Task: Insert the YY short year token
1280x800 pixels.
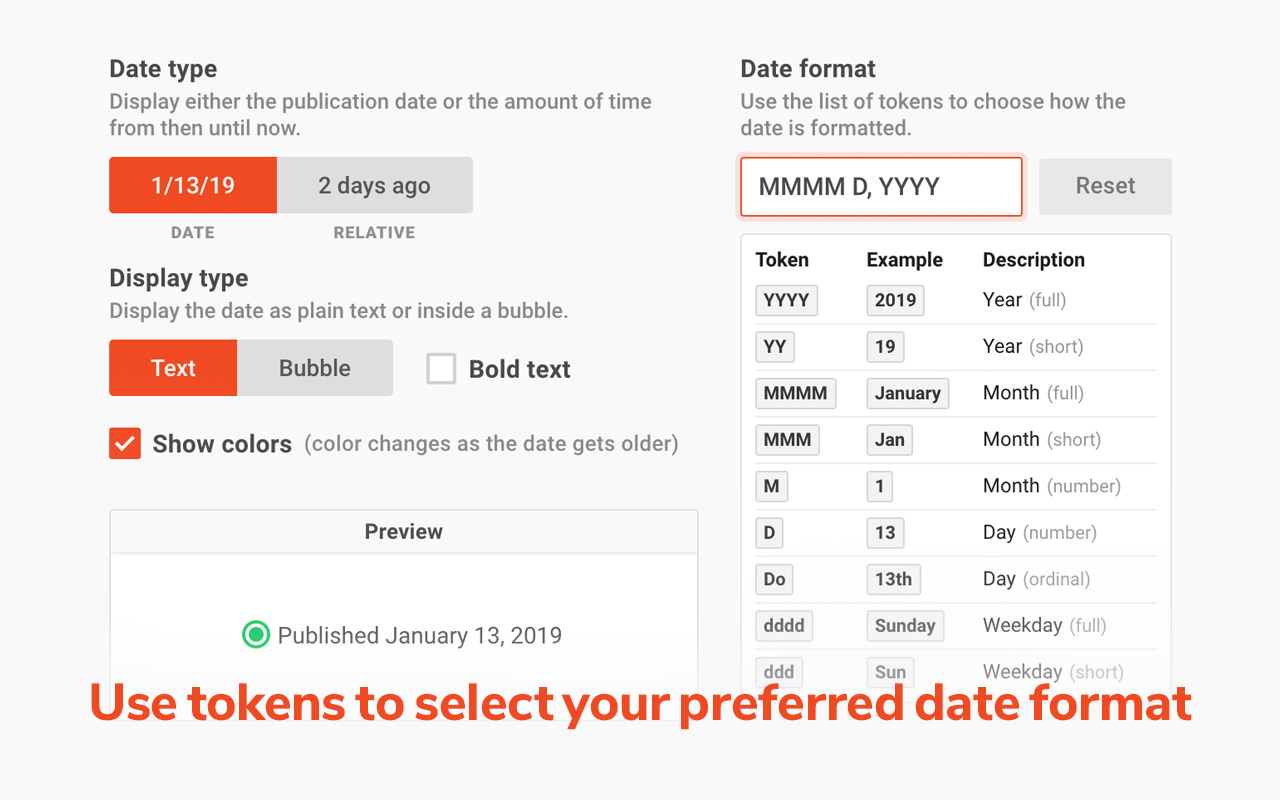Action: point(774,346)
